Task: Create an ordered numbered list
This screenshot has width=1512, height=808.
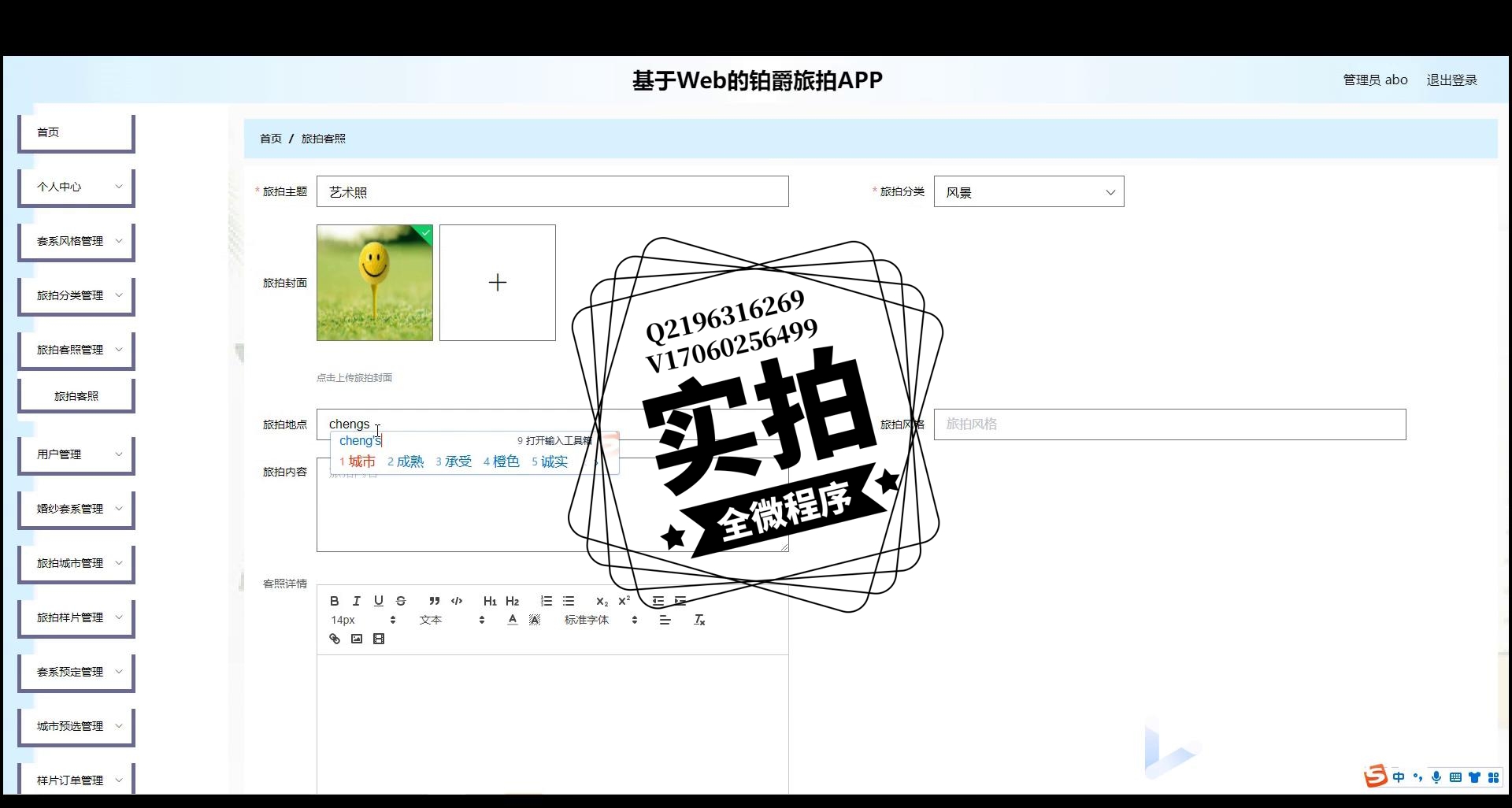Action: click(547, 601)
